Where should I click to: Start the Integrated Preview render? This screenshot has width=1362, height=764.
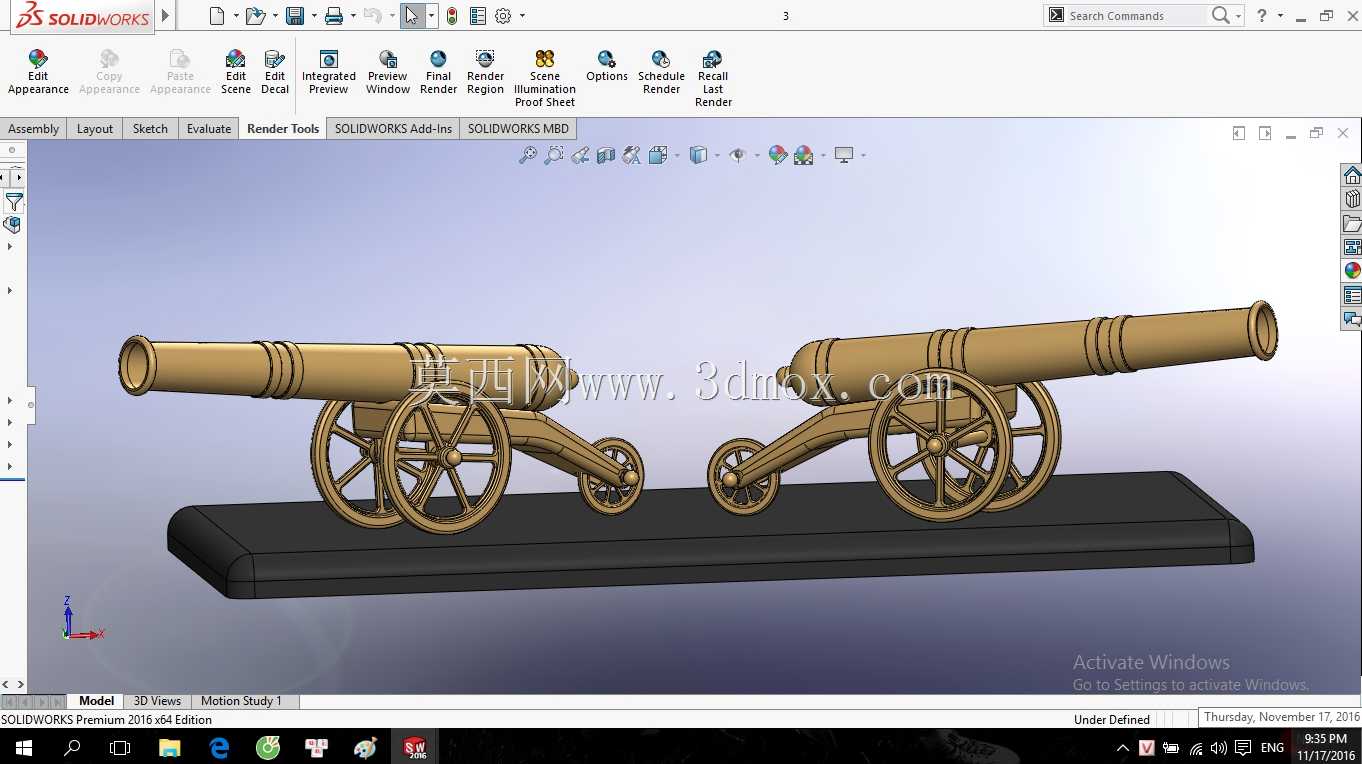coord(329,72)
